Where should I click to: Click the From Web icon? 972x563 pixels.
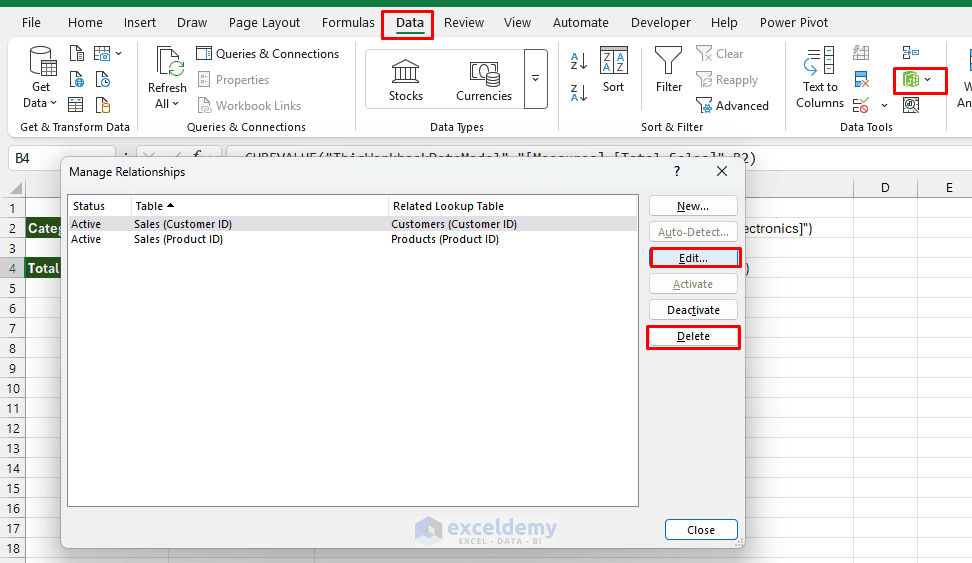[x=76, y=79]
